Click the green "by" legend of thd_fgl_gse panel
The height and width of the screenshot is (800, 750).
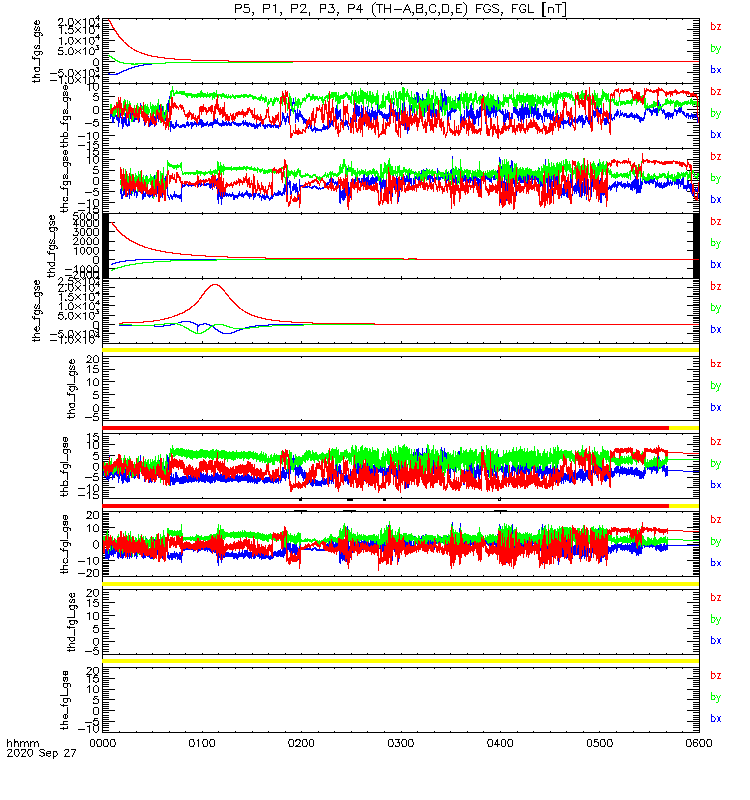(716, 619)
